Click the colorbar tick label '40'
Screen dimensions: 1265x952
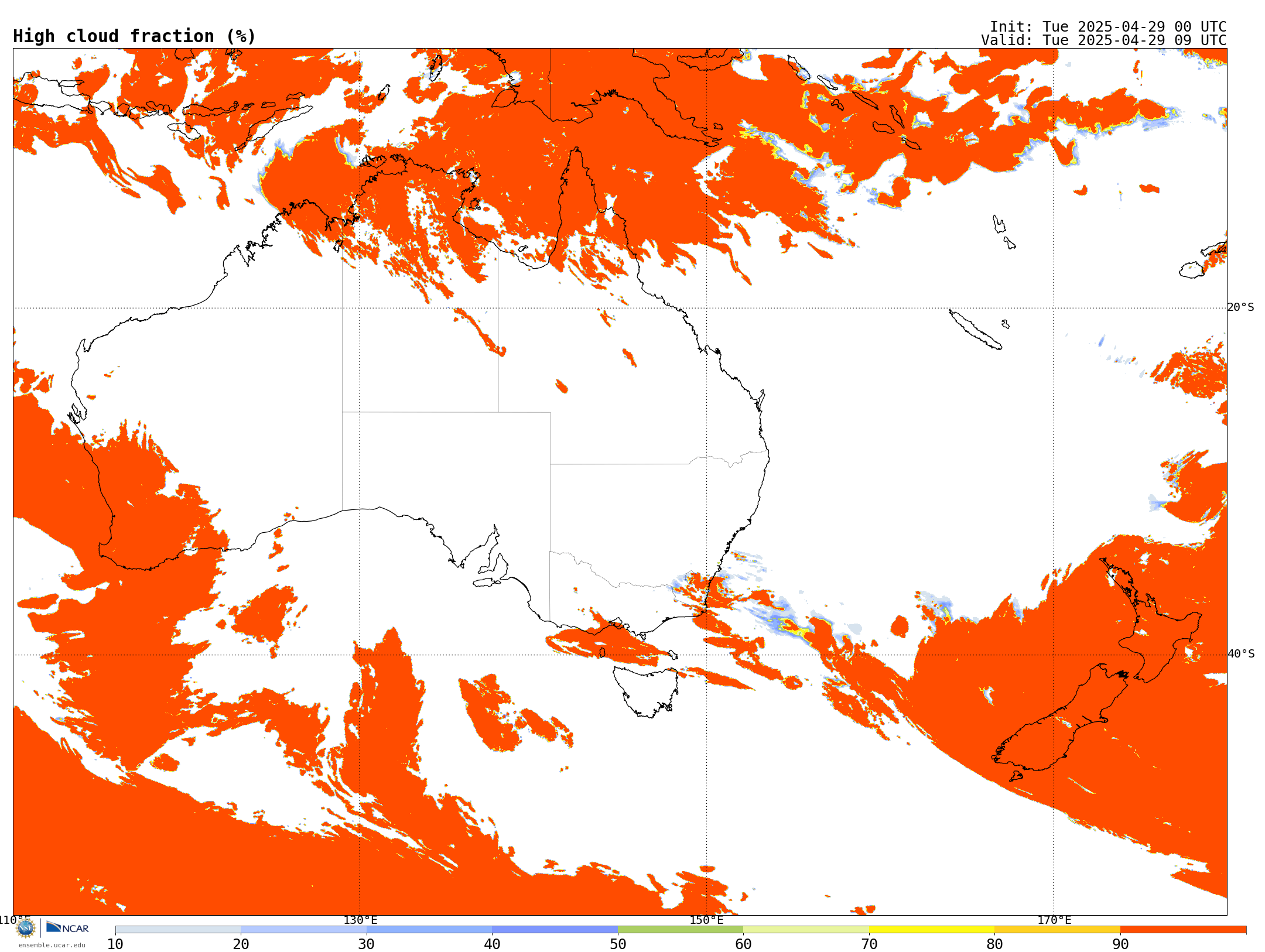[492, 944]
